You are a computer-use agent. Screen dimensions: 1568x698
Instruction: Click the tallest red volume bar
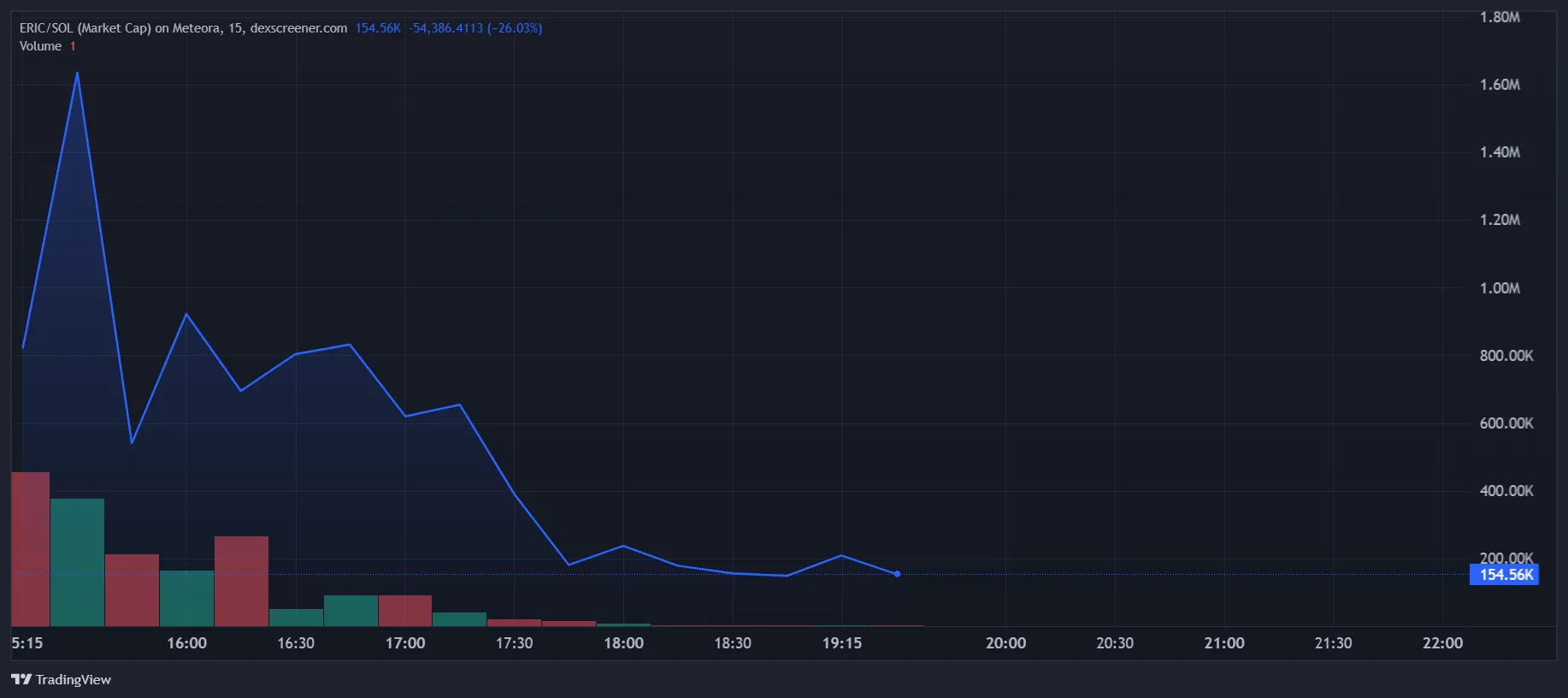[30, 549]
